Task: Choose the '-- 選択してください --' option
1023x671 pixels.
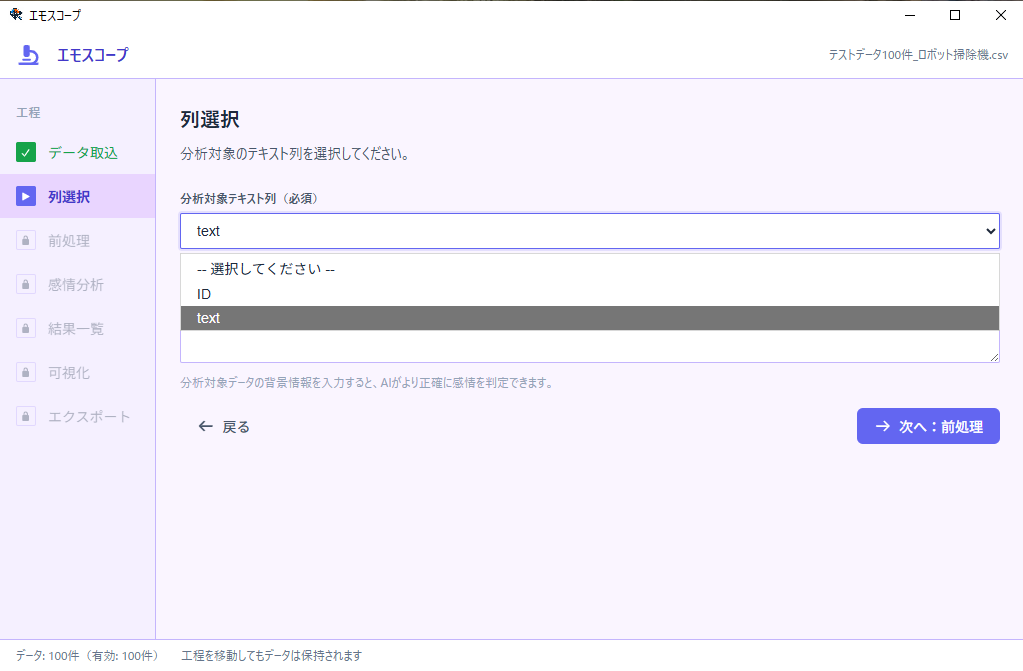Action: 590,269
